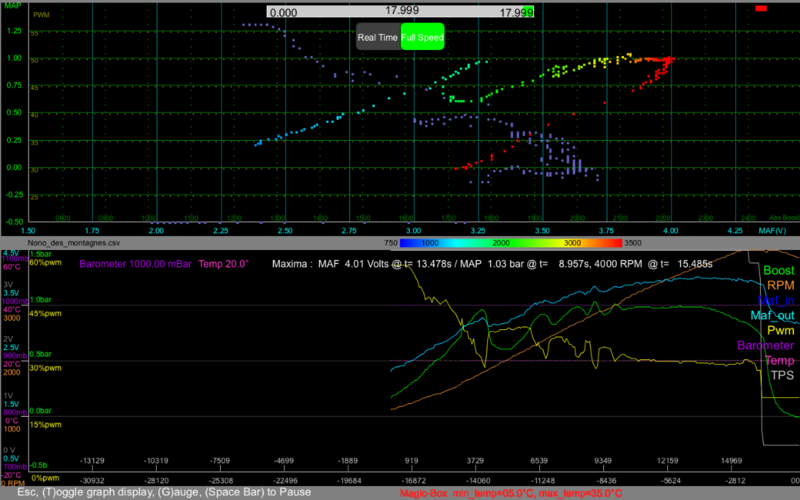Viewport: 800px width, 500px height.
Task: Click the 0.0bar scale label
Action: tap(40, 411)
